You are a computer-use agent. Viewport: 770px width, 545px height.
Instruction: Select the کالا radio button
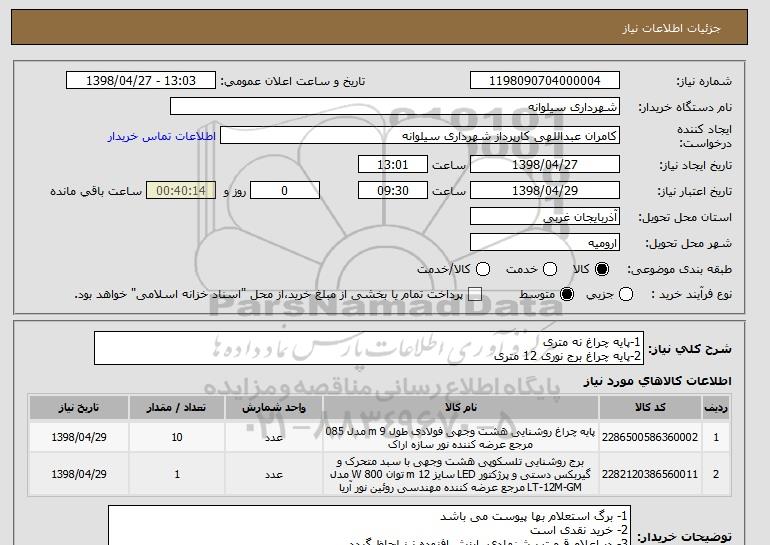click(602, 269)
